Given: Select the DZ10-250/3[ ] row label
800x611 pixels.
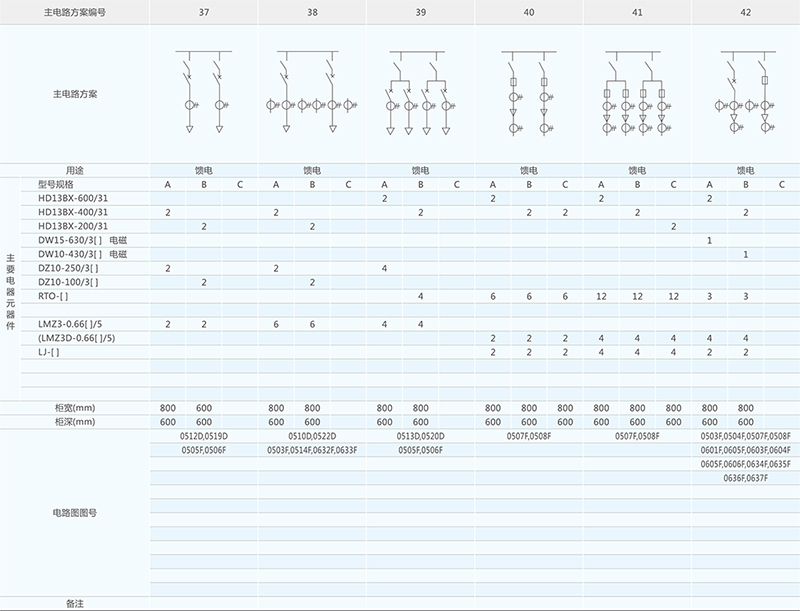Looking at the screenshot, I should (68, 269).
